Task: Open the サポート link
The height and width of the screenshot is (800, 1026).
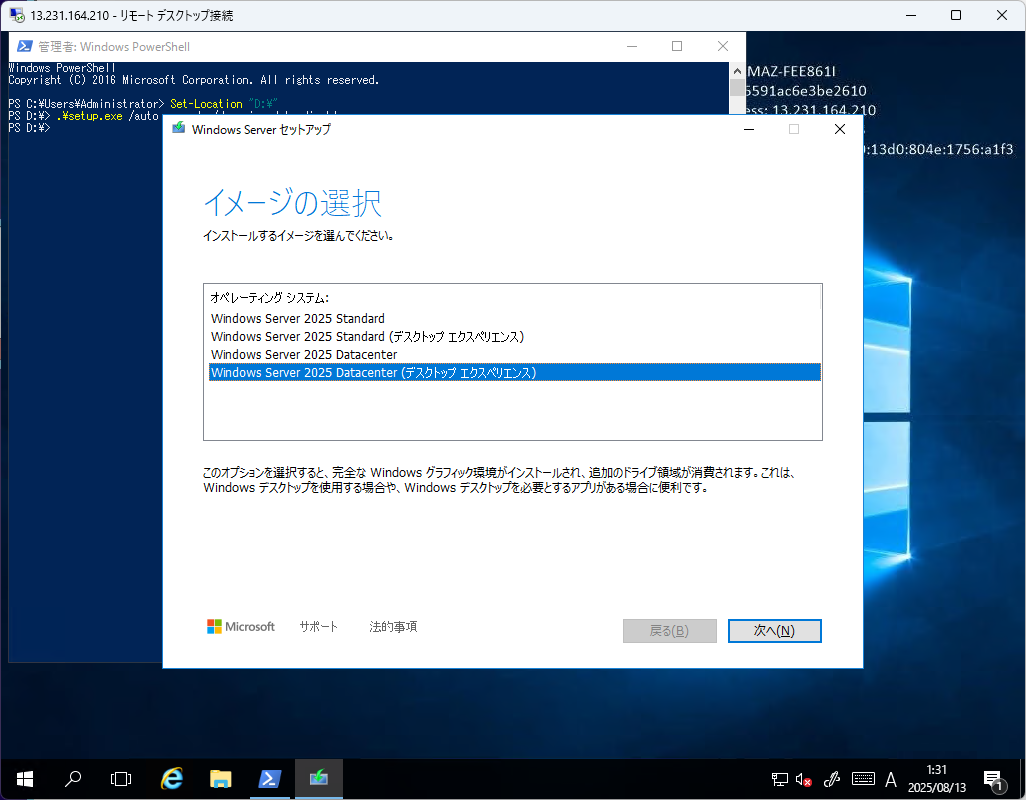Action: [319, 627]
